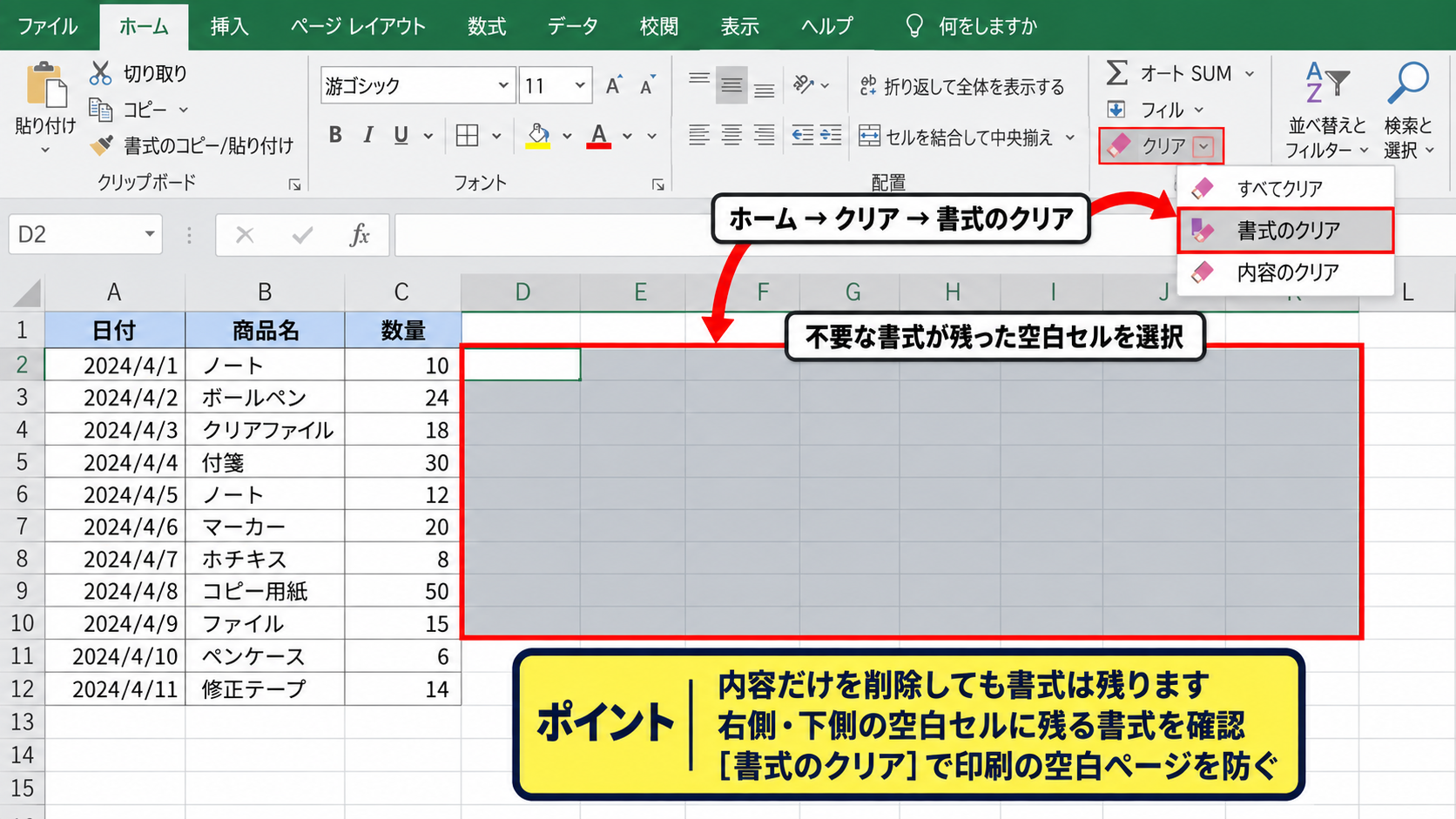Open the ファイル (File) tab
The height and width of the screenshot is (819, 1456).
48,26
